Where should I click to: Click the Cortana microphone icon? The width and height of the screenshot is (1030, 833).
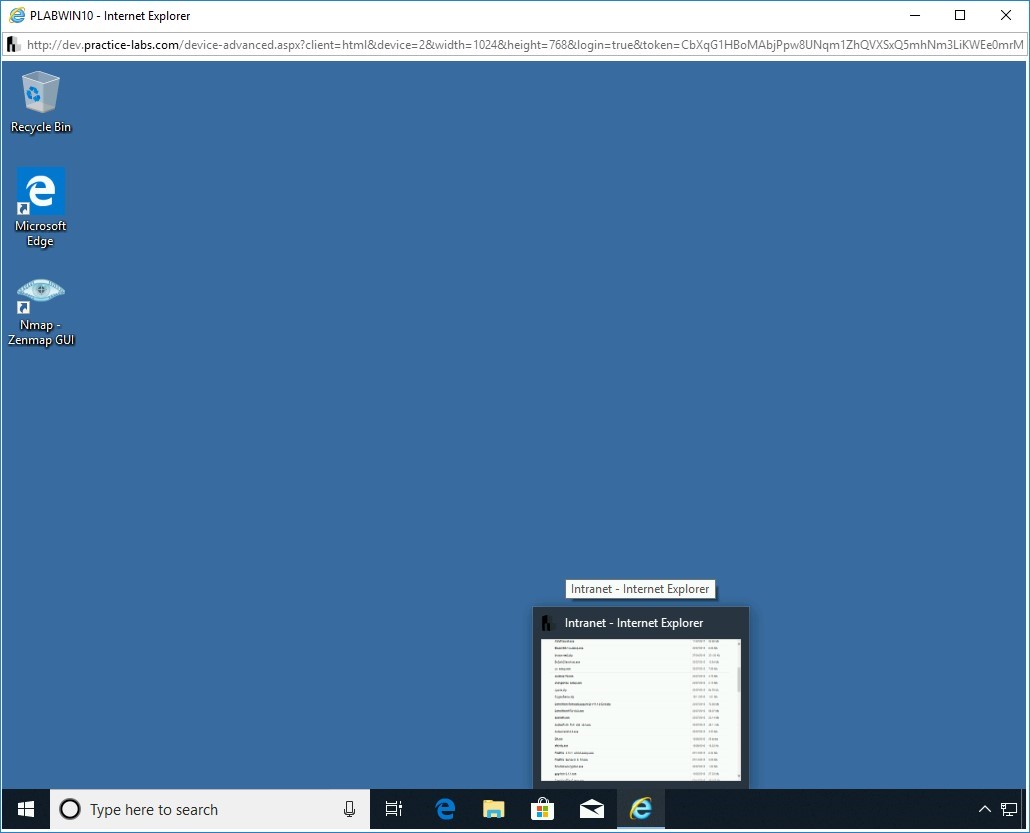(349, 809)
